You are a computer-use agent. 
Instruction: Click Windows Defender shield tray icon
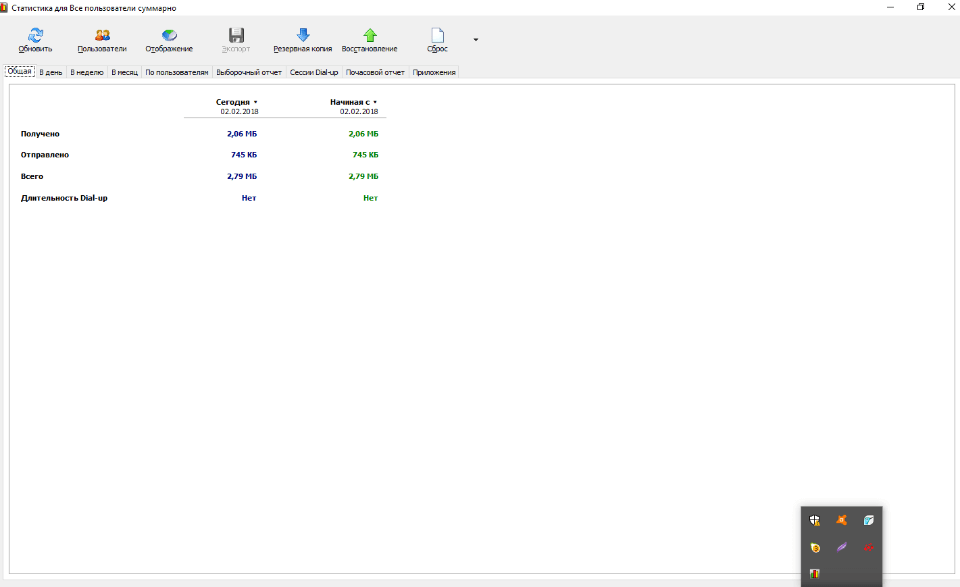pyautogui.click(x=815, y=520)
